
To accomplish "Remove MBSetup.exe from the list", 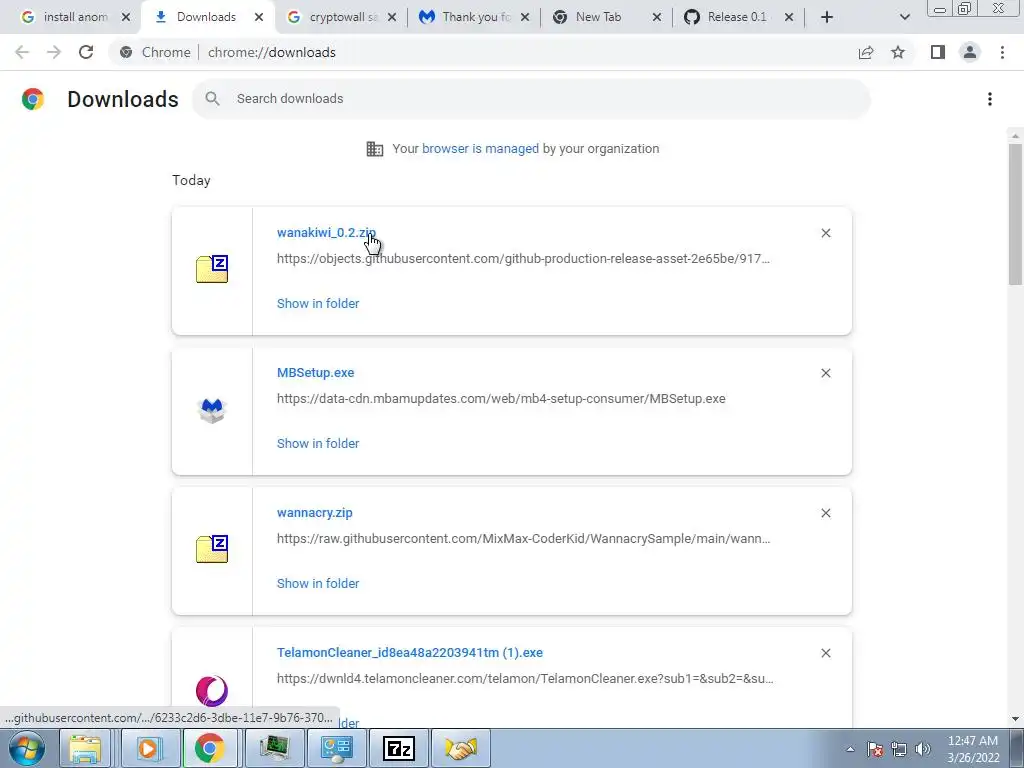I will pyautogui.click(x=825, y=373).
